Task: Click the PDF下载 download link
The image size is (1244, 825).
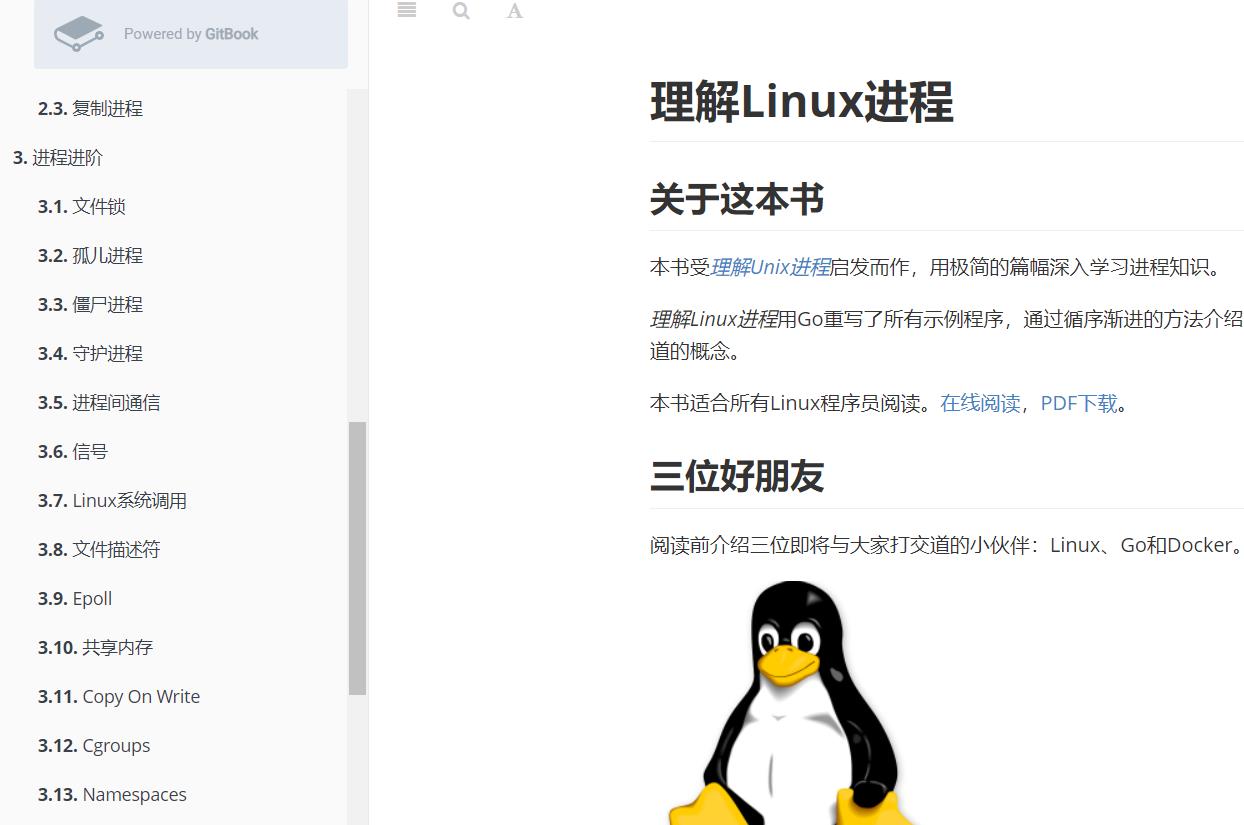Action: (1078, 403)
